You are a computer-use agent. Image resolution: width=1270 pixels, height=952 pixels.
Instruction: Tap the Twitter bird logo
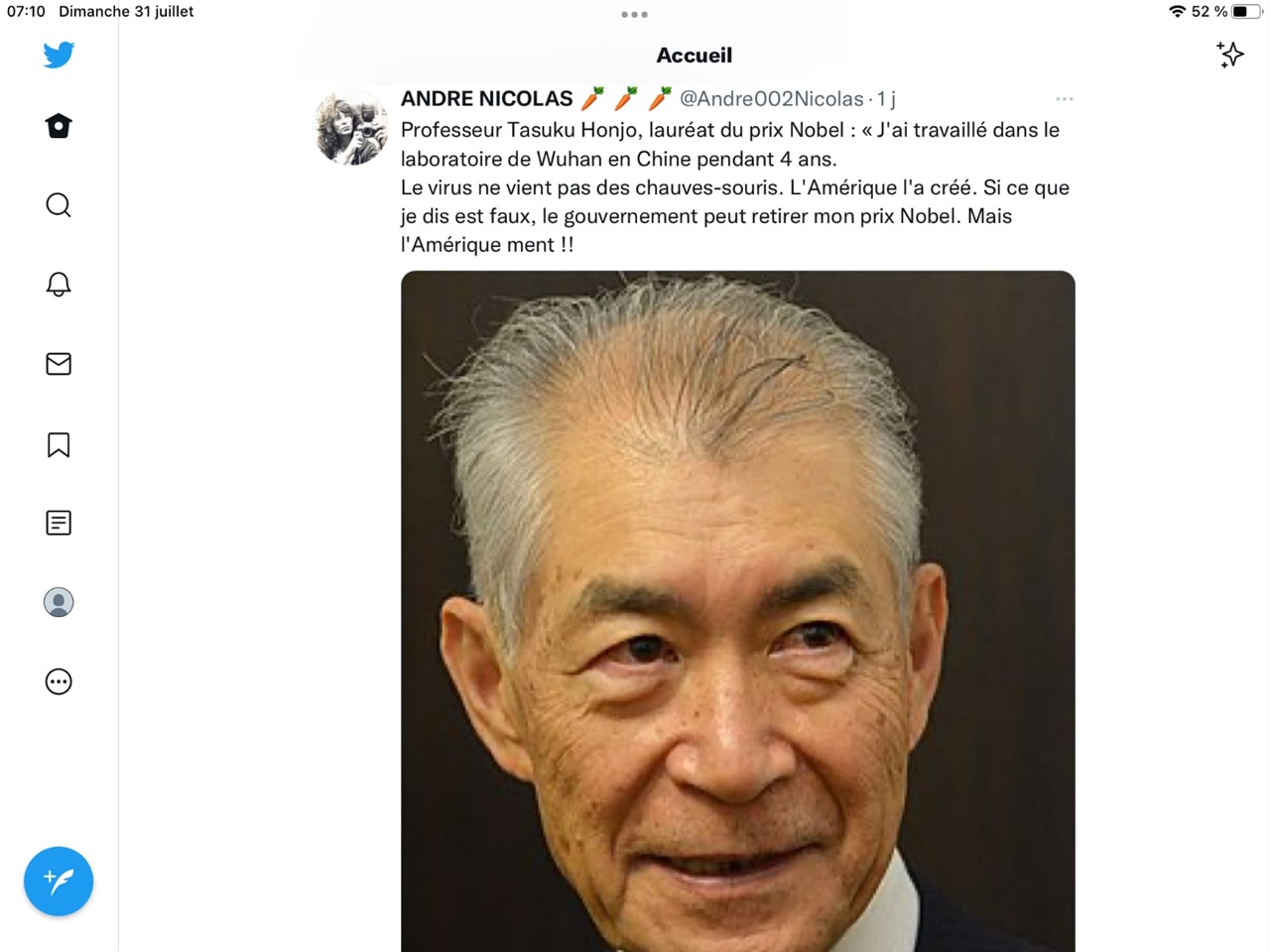pyautogui.click(x=59, y=55)
